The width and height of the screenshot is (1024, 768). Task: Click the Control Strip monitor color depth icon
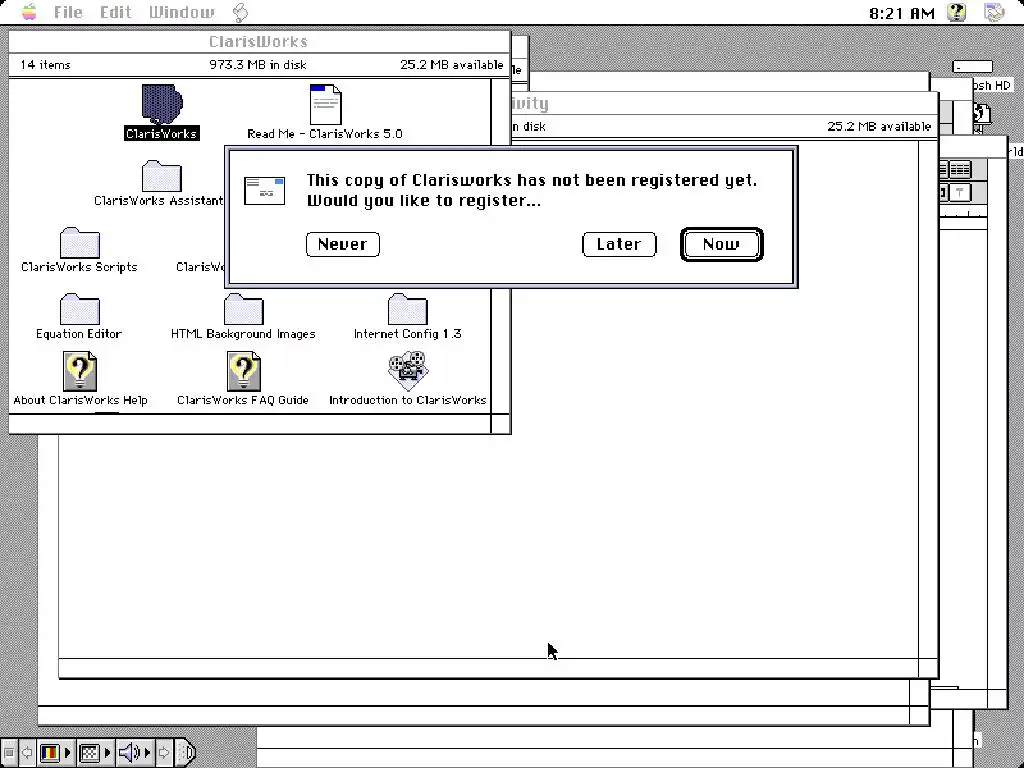(x=50, y=753)
